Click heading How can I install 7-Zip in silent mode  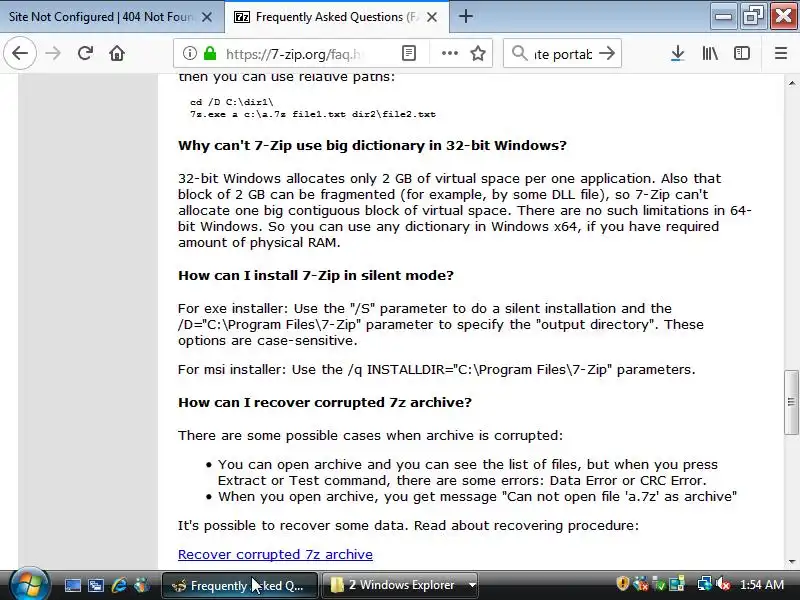(316, 276)
